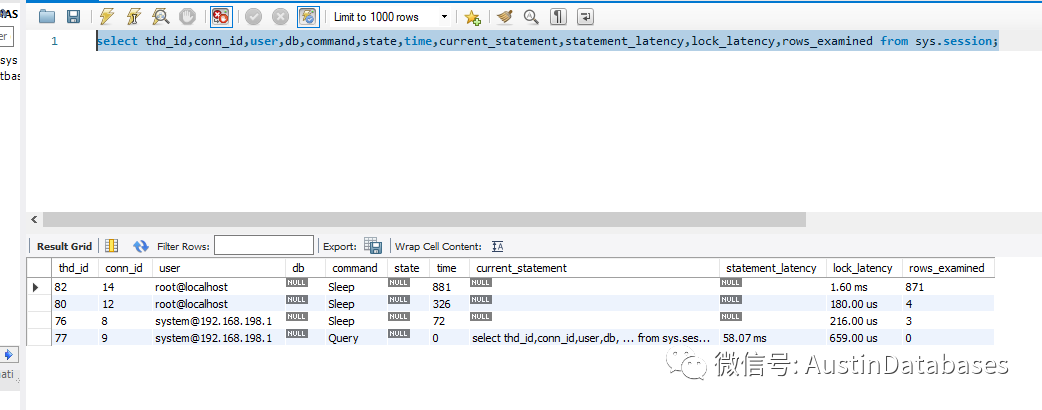
Task: Run Explain plan with magnifier lightning icon
Action: coord(161,17)
